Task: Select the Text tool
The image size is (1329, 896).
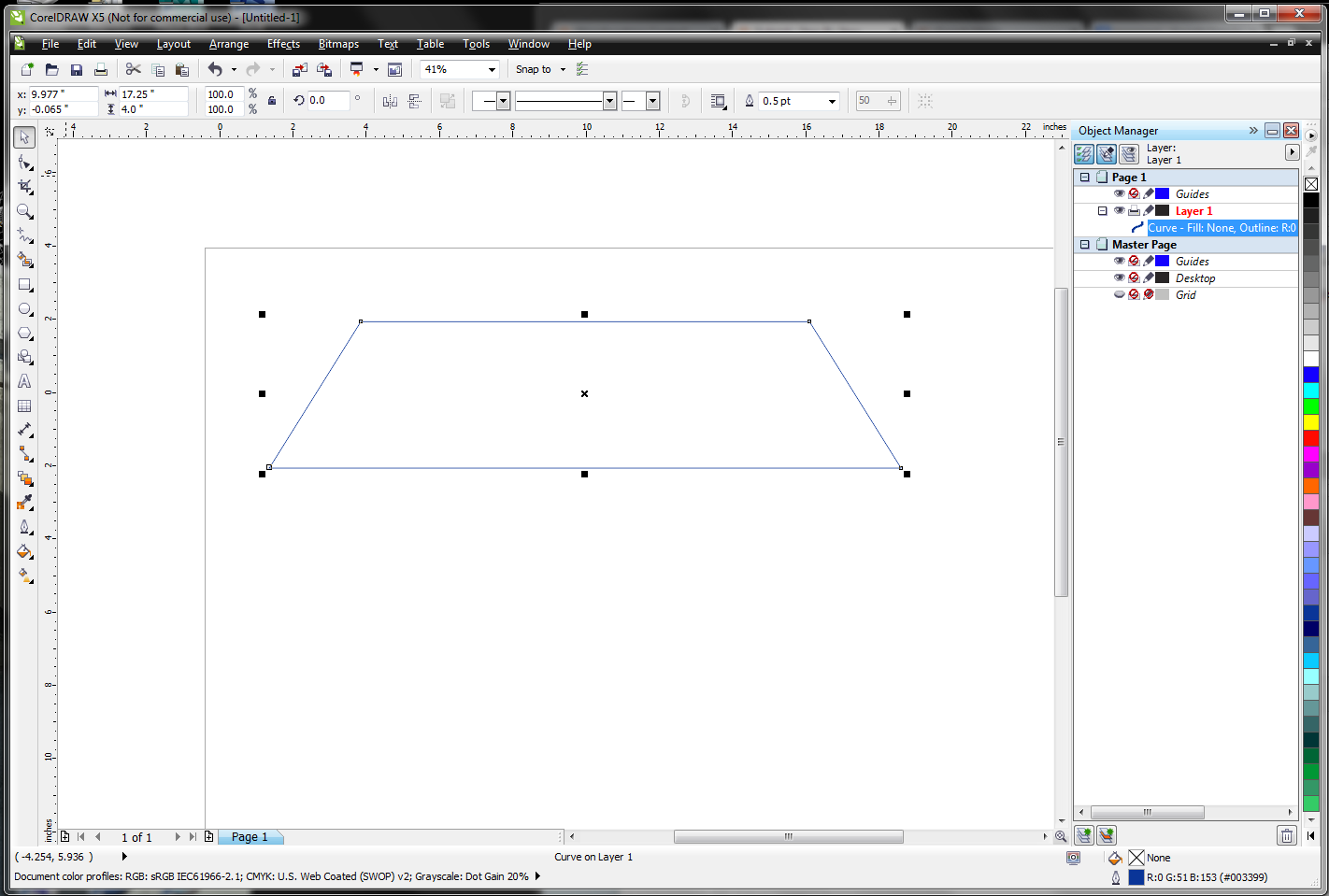Action: tap(25, 381)
